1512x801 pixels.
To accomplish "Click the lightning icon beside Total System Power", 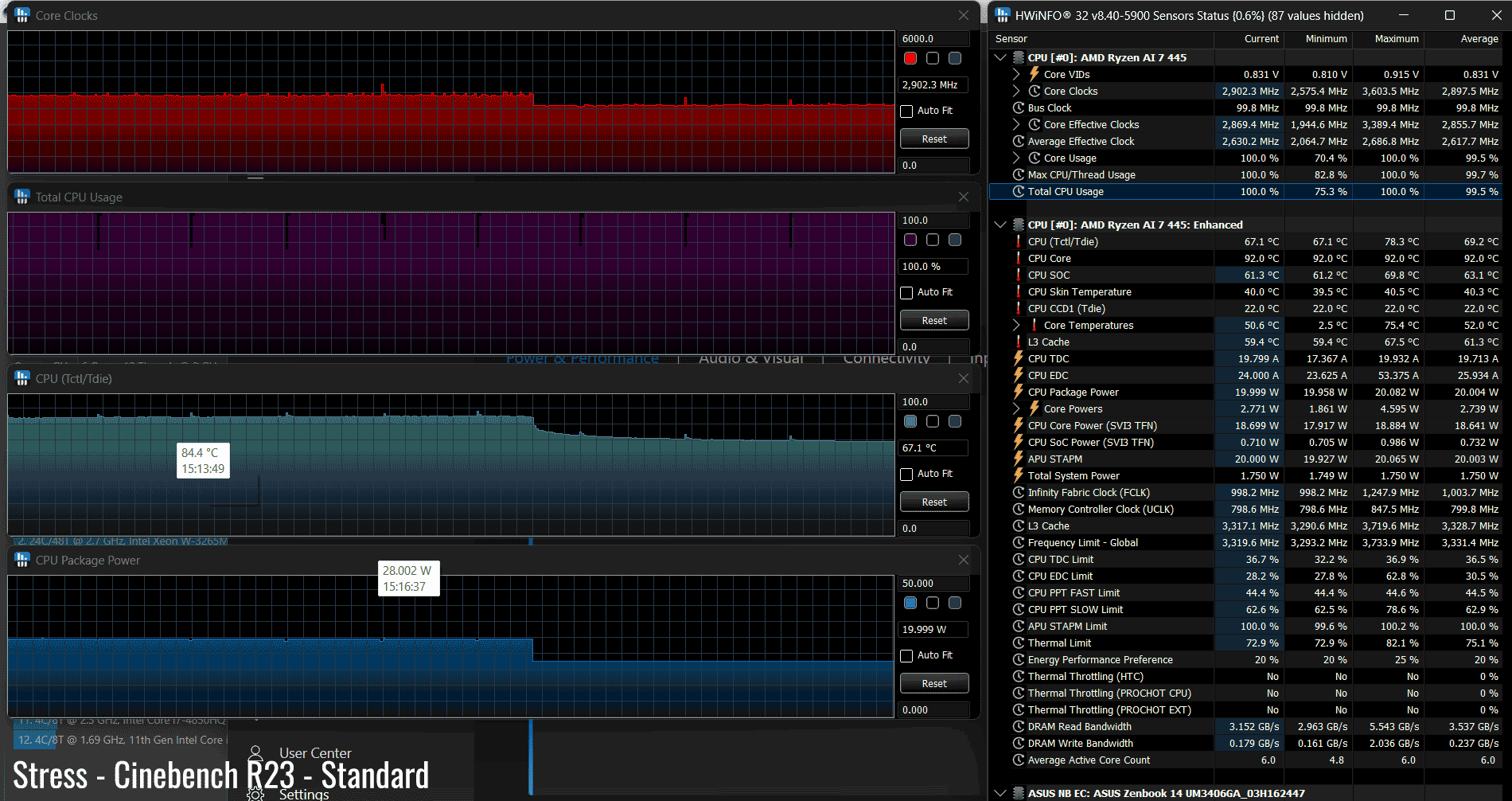I will [x=1018, y=475].
